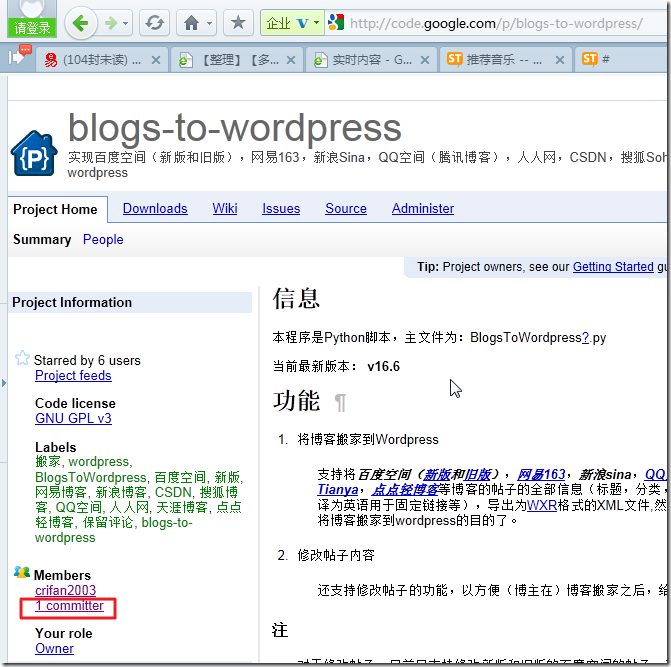671x667 pixels.
Task: Switch to the ST # tab
Action: pyautogui.click(x=621, y=59)
